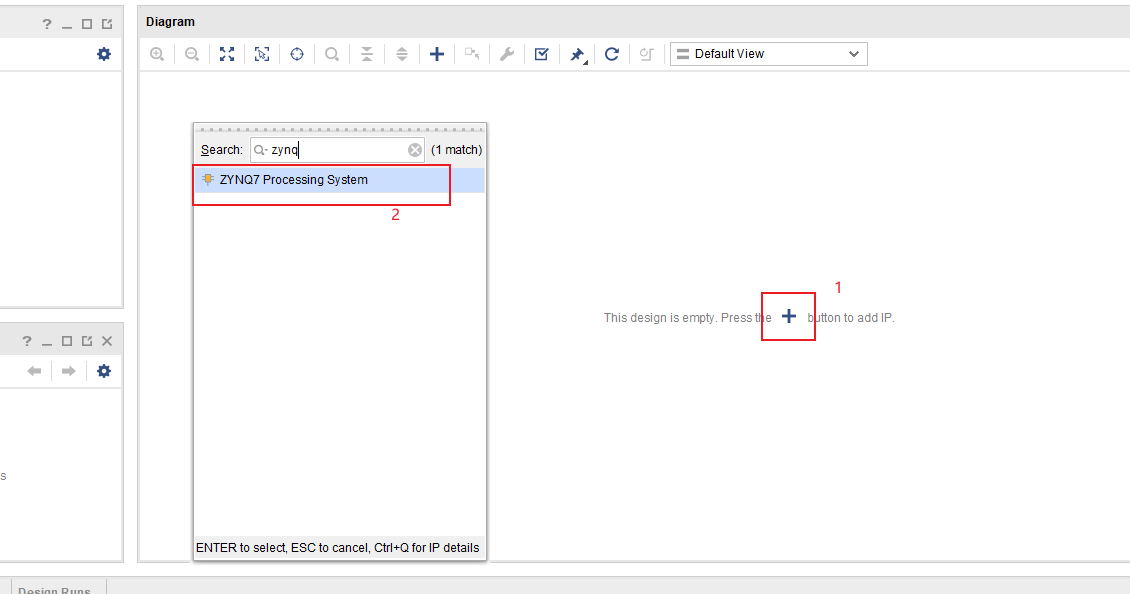Click the help question mark in lower left panel

[x=27, y=341]
